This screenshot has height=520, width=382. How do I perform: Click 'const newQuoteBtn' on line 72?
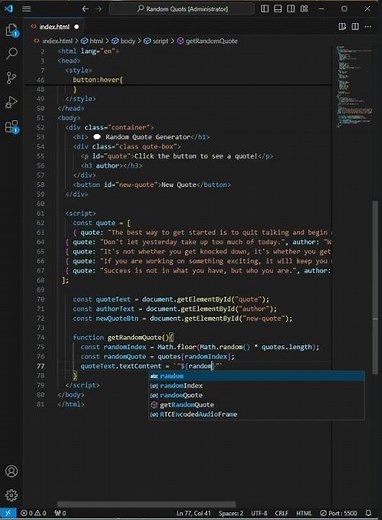click(x=106, y=318)
